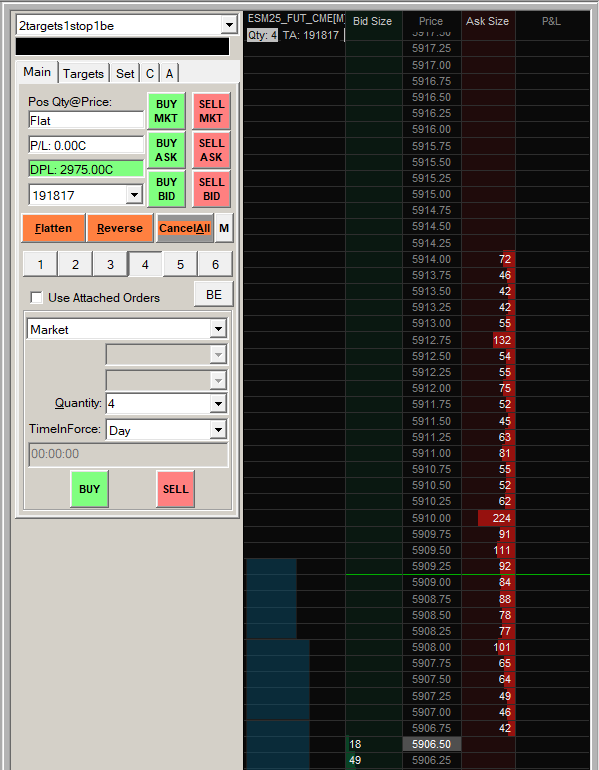Open the 2targets1stop1be configuration dropdown
The width and height of the screenshot is (599, 770).
[229, 25]
